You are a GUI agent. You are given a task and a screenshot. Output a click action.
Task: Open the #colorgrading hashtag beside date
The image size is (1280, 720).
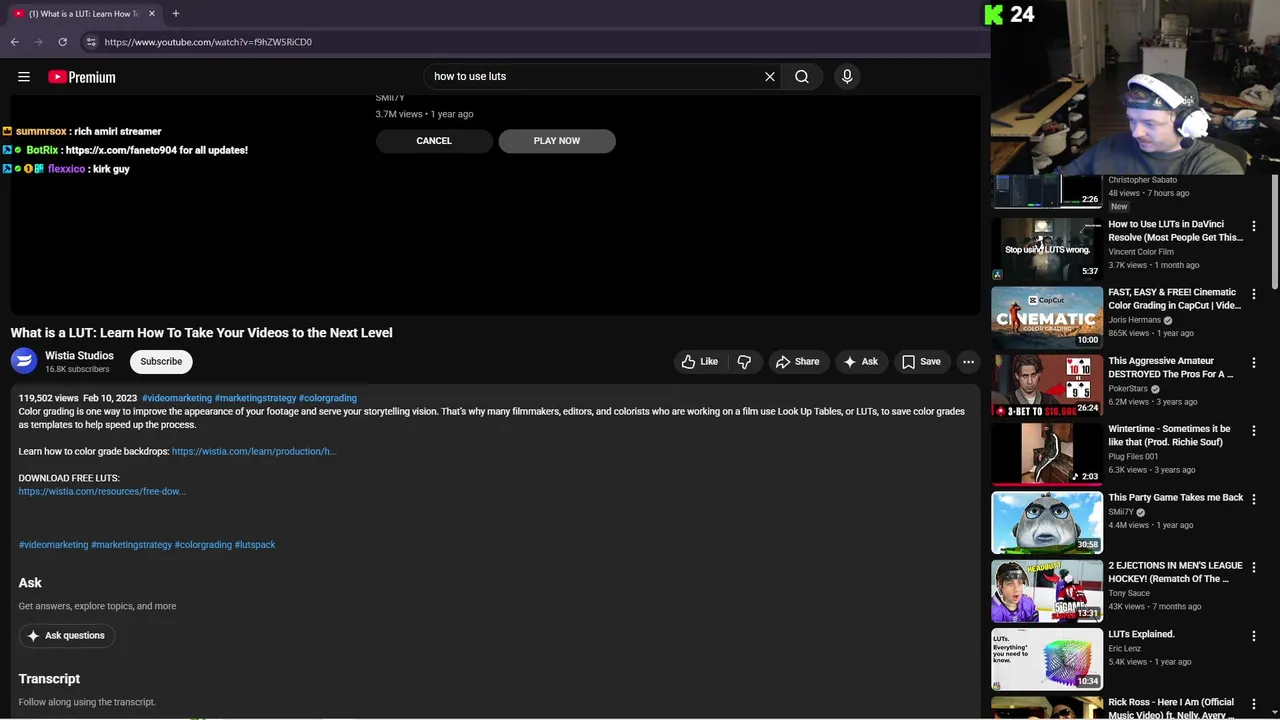[x=328, y=398]
